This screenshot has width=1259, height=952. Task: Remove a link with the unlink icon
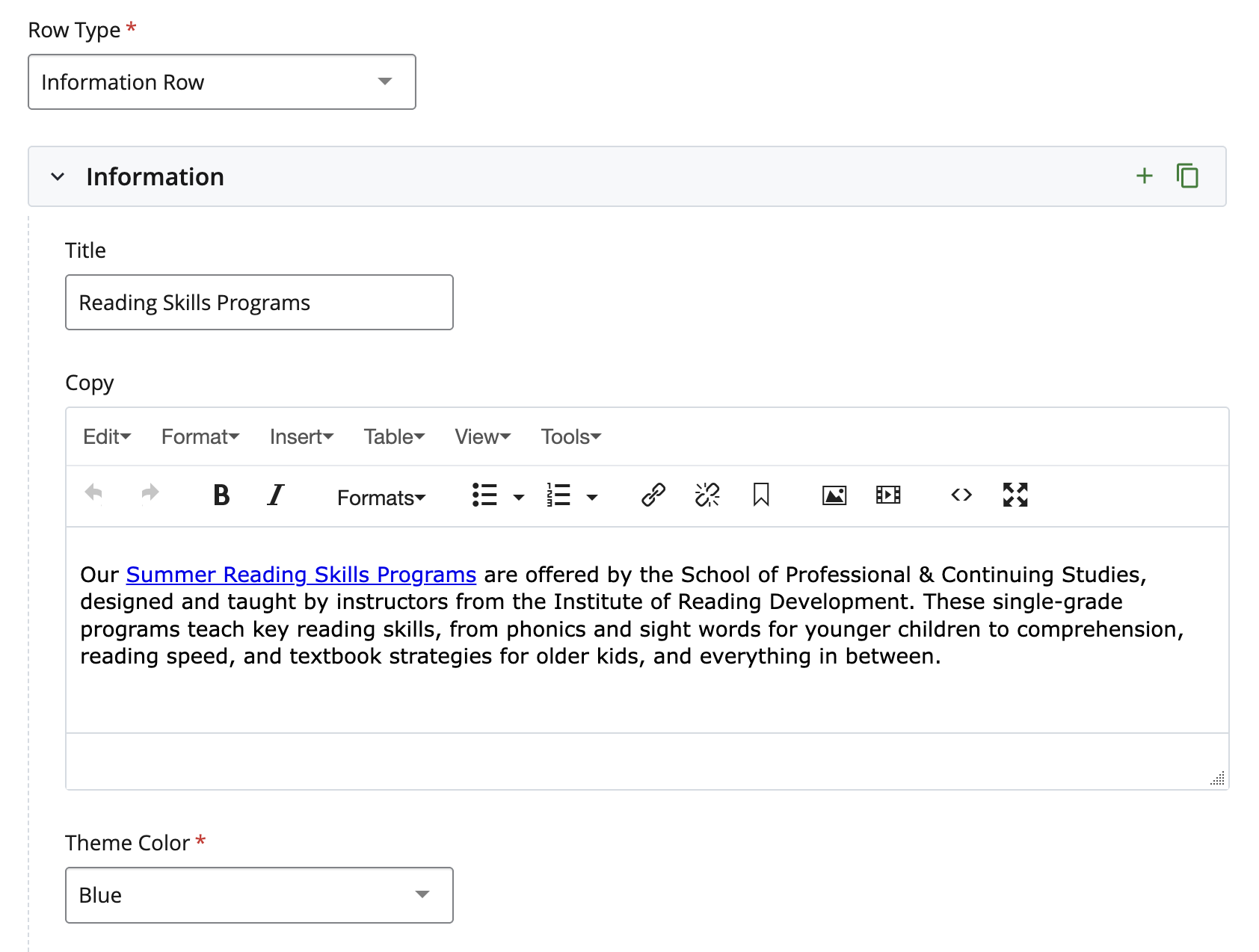(706, 494)
